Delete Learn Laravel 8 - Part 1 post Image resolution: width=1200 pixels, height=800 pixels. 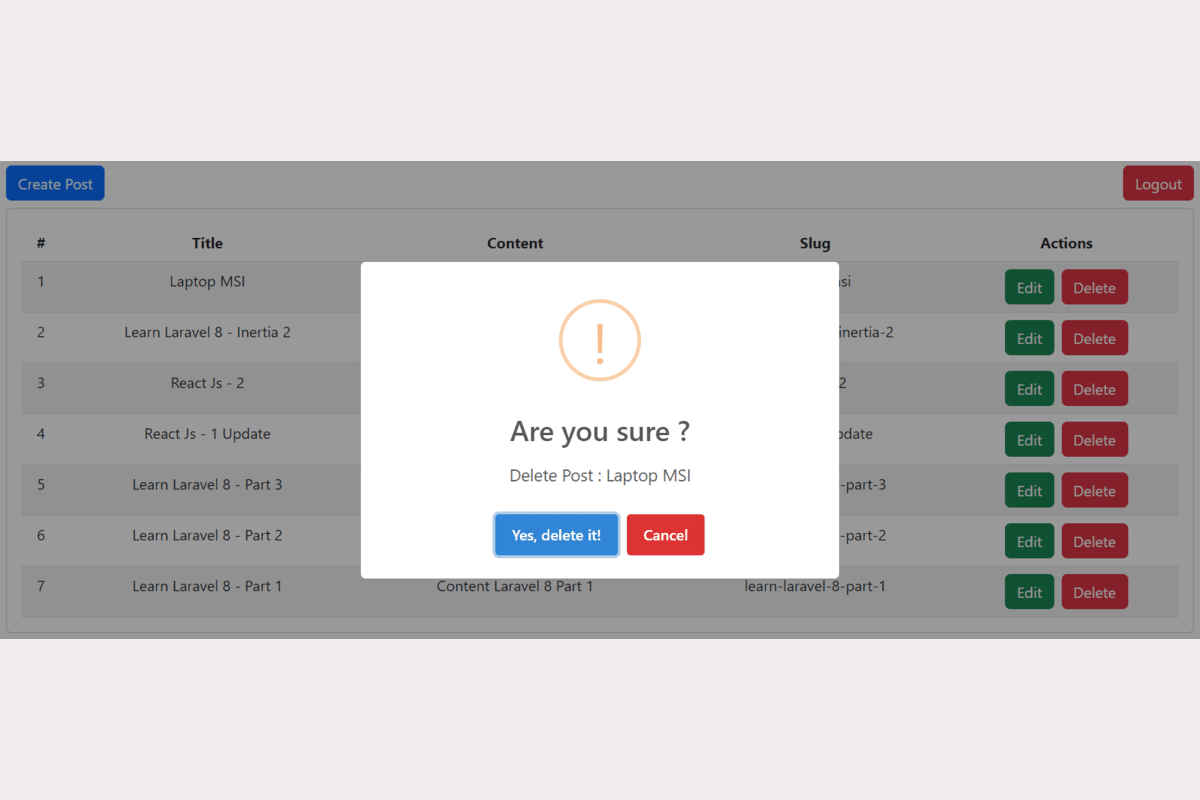[x=1094, y=592]
